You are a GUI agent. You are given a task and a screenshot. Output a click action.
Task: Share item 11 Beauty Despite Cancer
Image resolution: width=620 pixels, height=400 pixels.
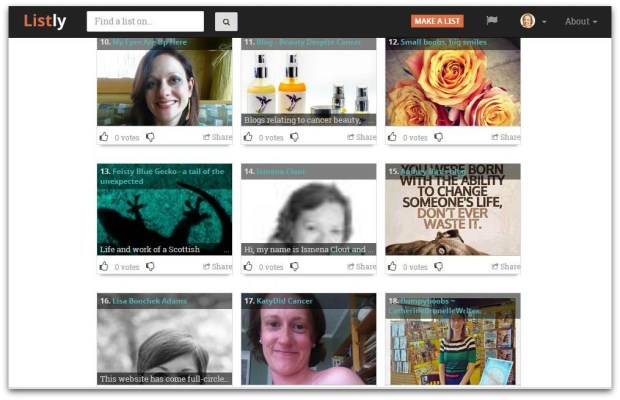click(361, 137)
